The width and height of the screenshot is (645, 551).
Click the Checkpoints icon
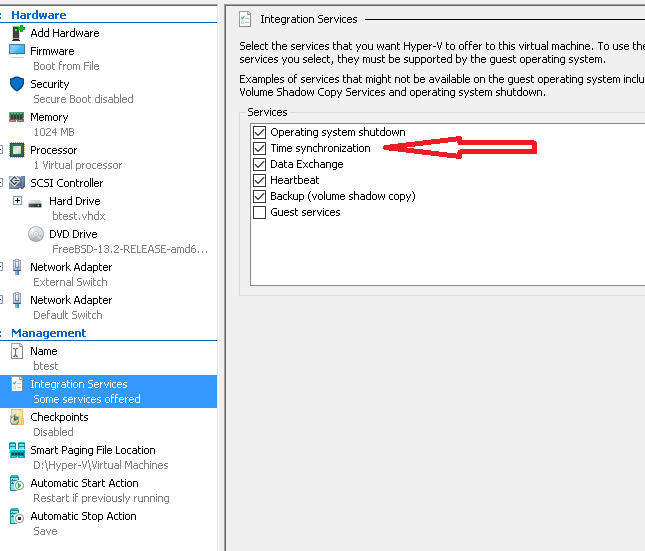[16, 417]
